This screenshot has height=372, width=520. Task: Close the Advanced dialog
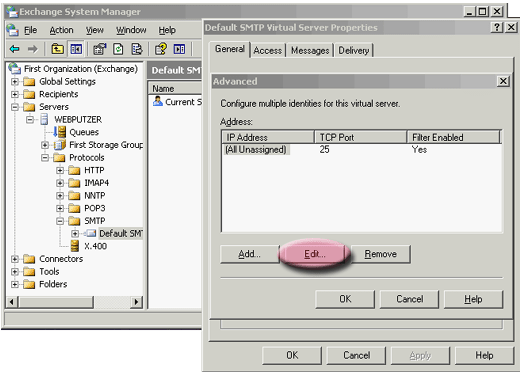click(x=503, y=81)
